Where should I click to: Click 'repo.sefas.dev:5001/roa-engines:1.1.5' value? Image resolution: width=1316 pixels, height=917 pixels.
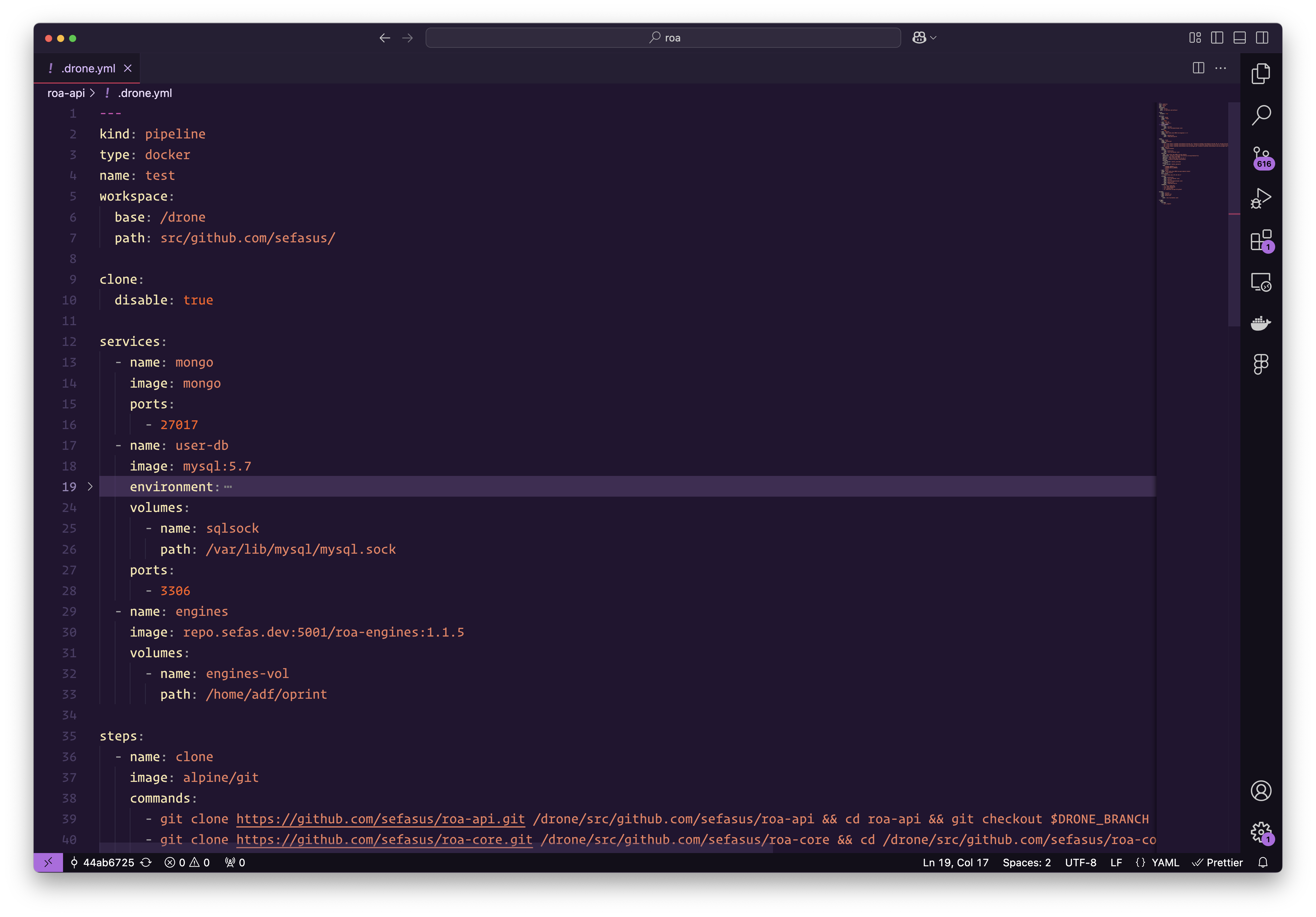click(323, 632)
